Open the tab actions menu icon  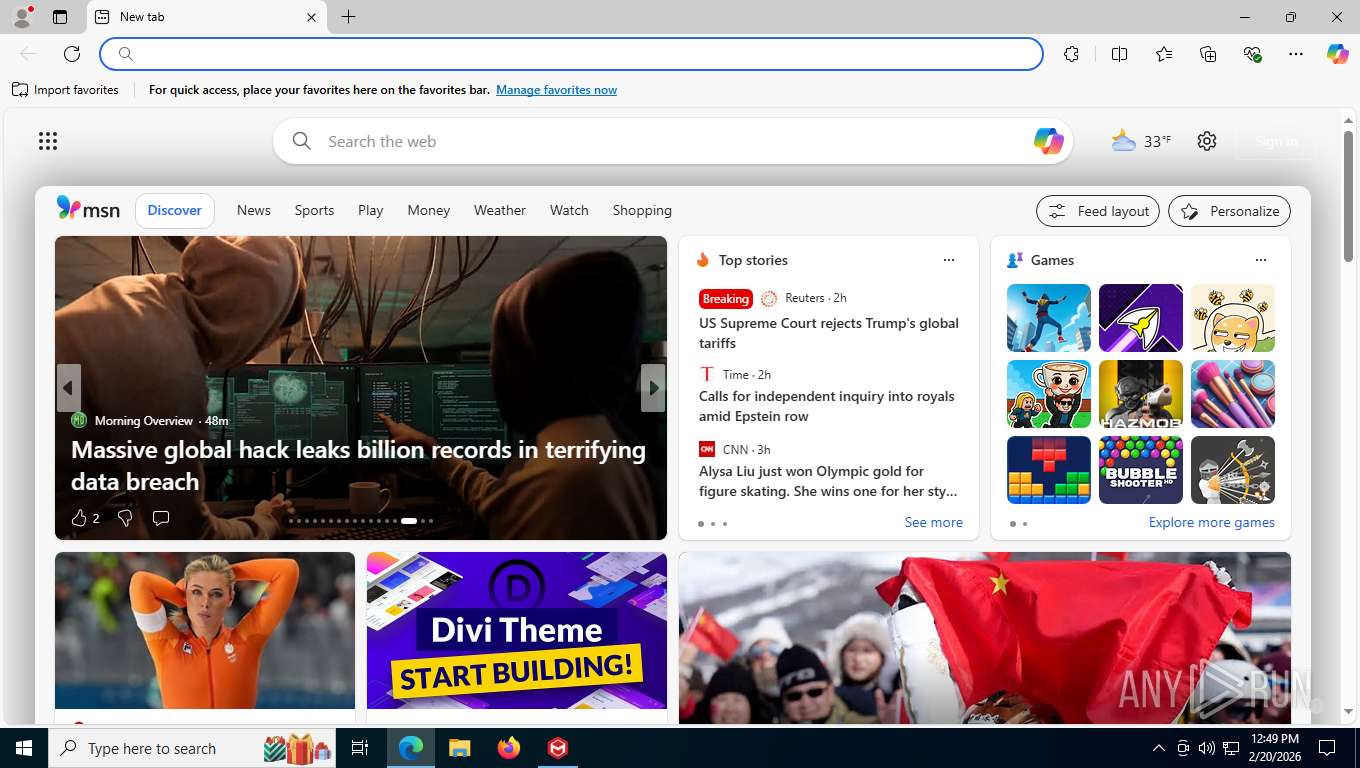pyautogui.click(x=60, y=17)
